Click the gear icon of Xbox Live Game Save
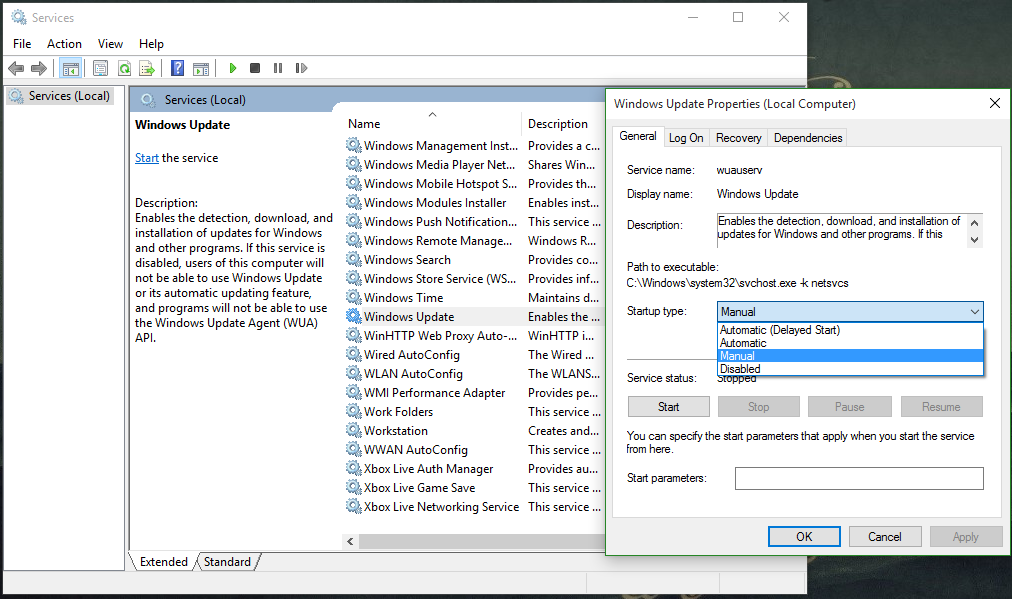Viewport: 1012px width, 599px height. pos(354,487)
